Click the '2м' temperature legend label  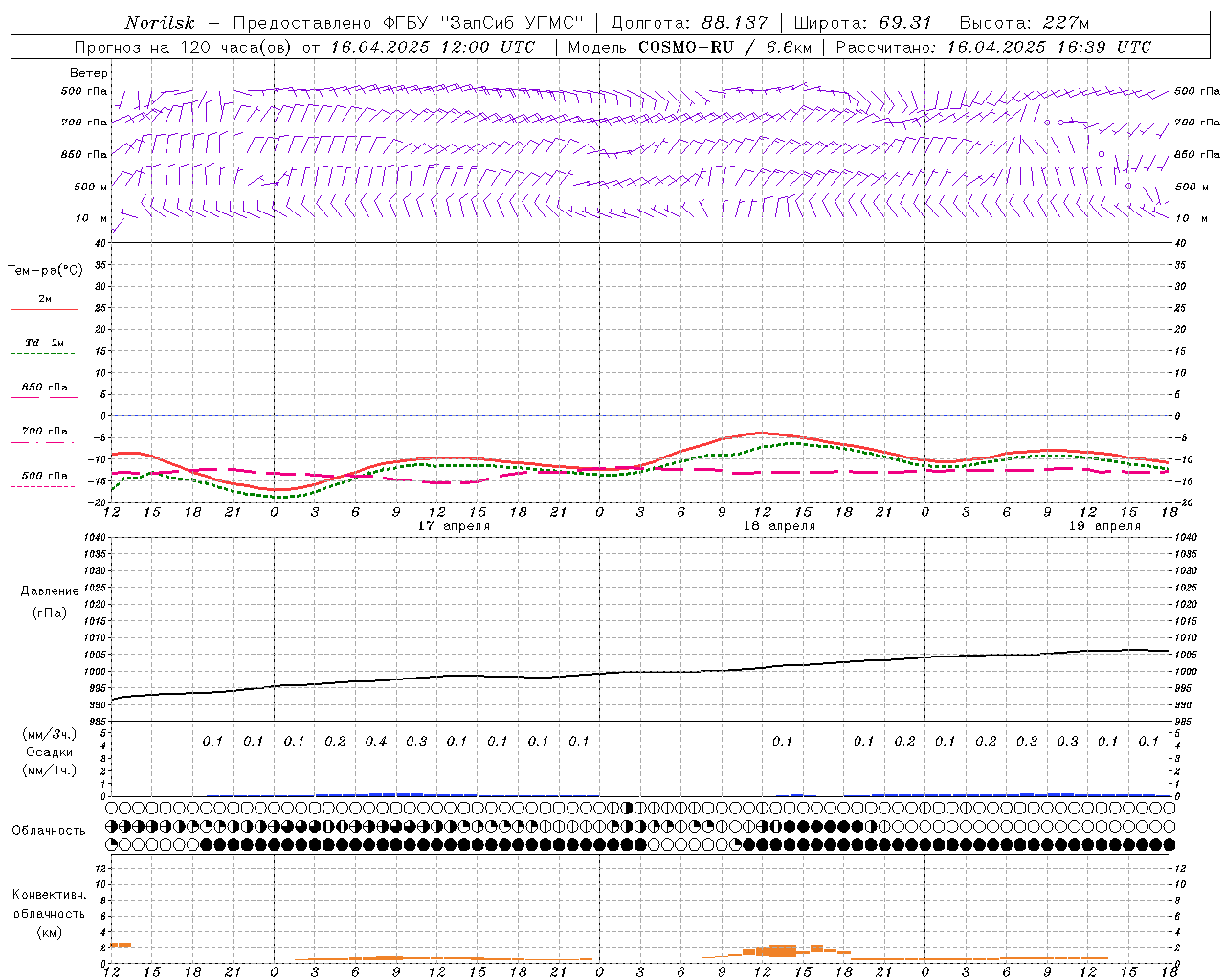pos(45,299)
